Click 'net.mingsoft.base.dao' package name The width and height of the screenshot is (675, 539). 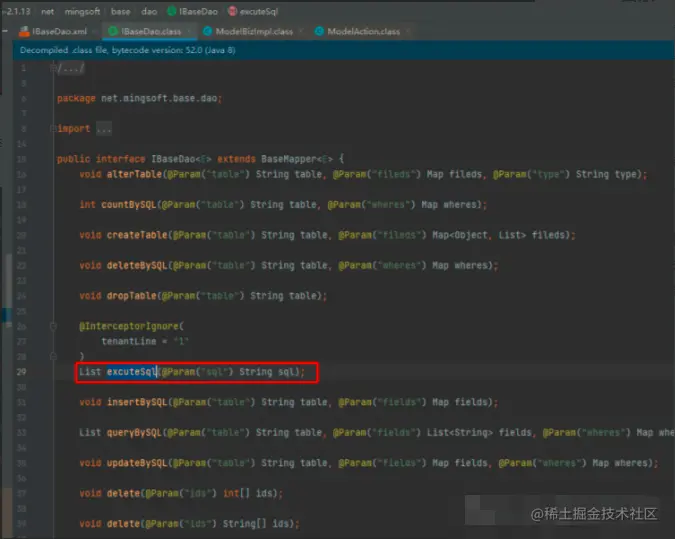[x=159, y=99]
